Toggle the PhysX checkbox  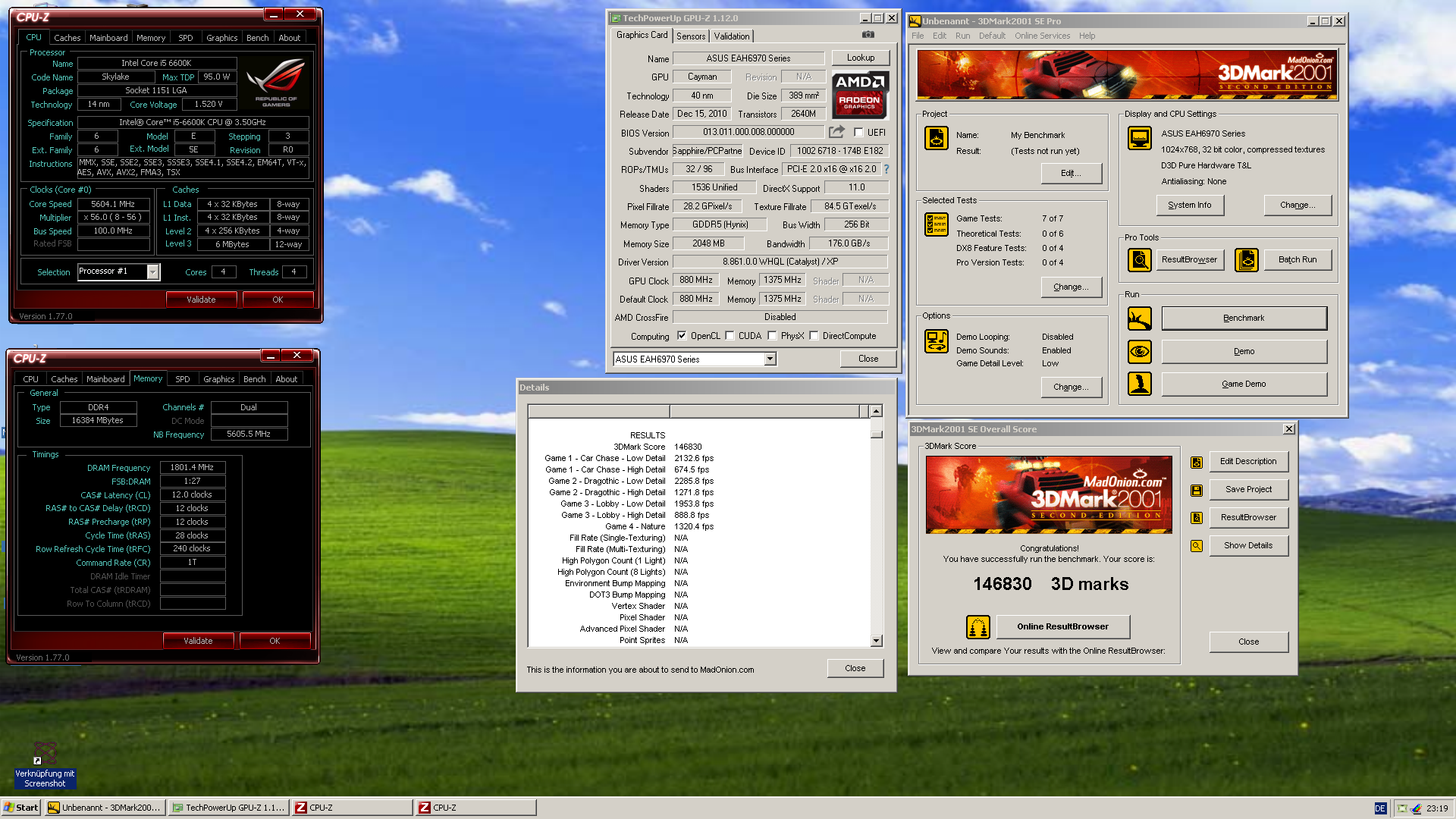(x=772, y=336)
